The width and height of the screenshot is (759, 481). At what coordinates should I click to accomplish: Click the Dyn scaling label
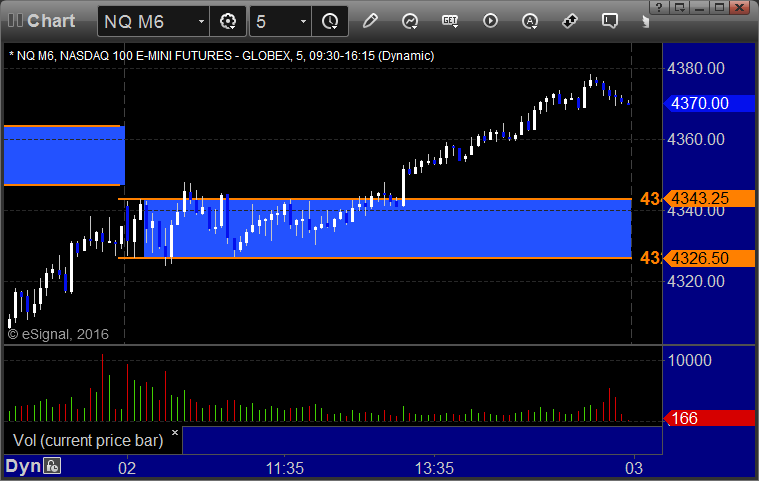(23, 466)
